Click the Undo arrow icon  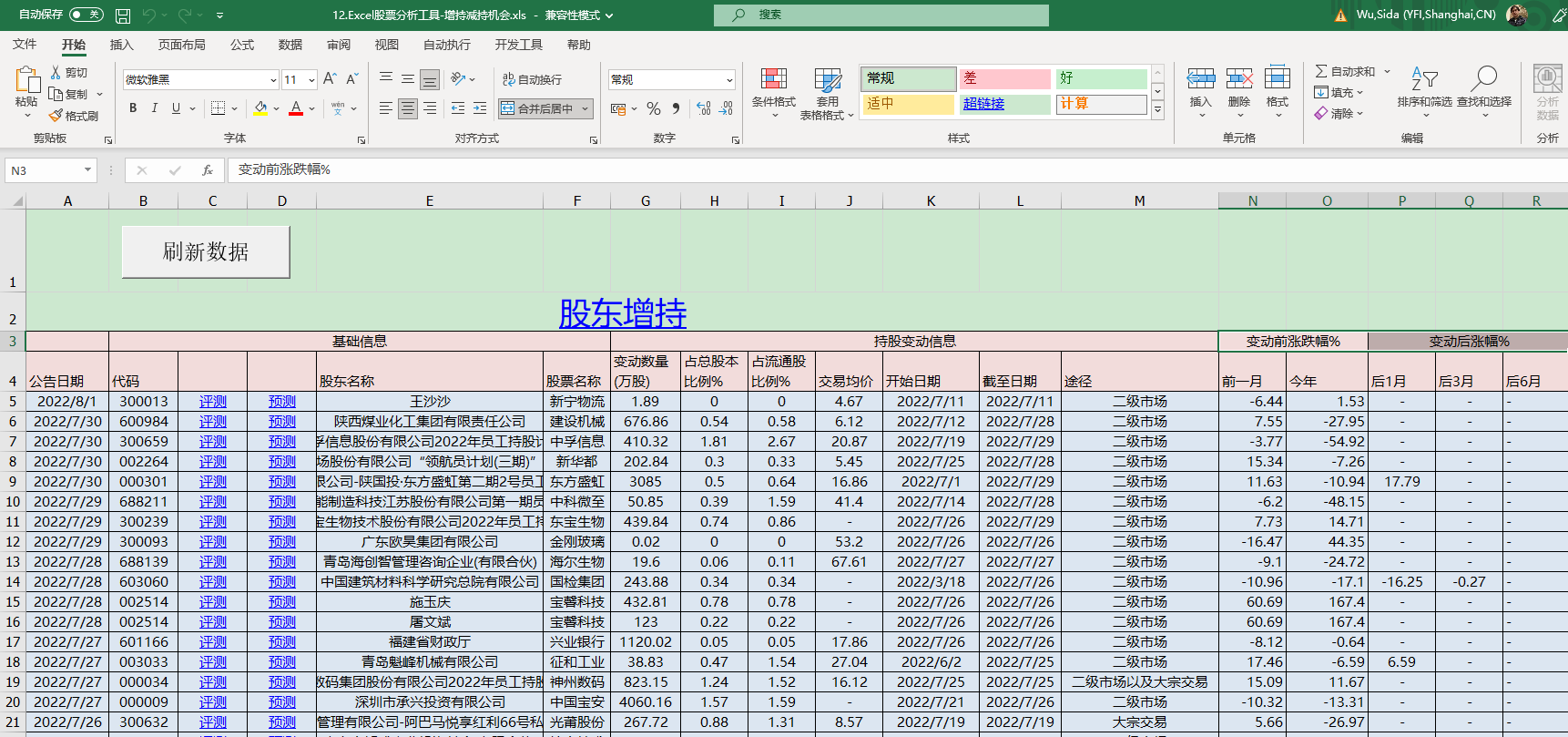[x=148, y=15]
